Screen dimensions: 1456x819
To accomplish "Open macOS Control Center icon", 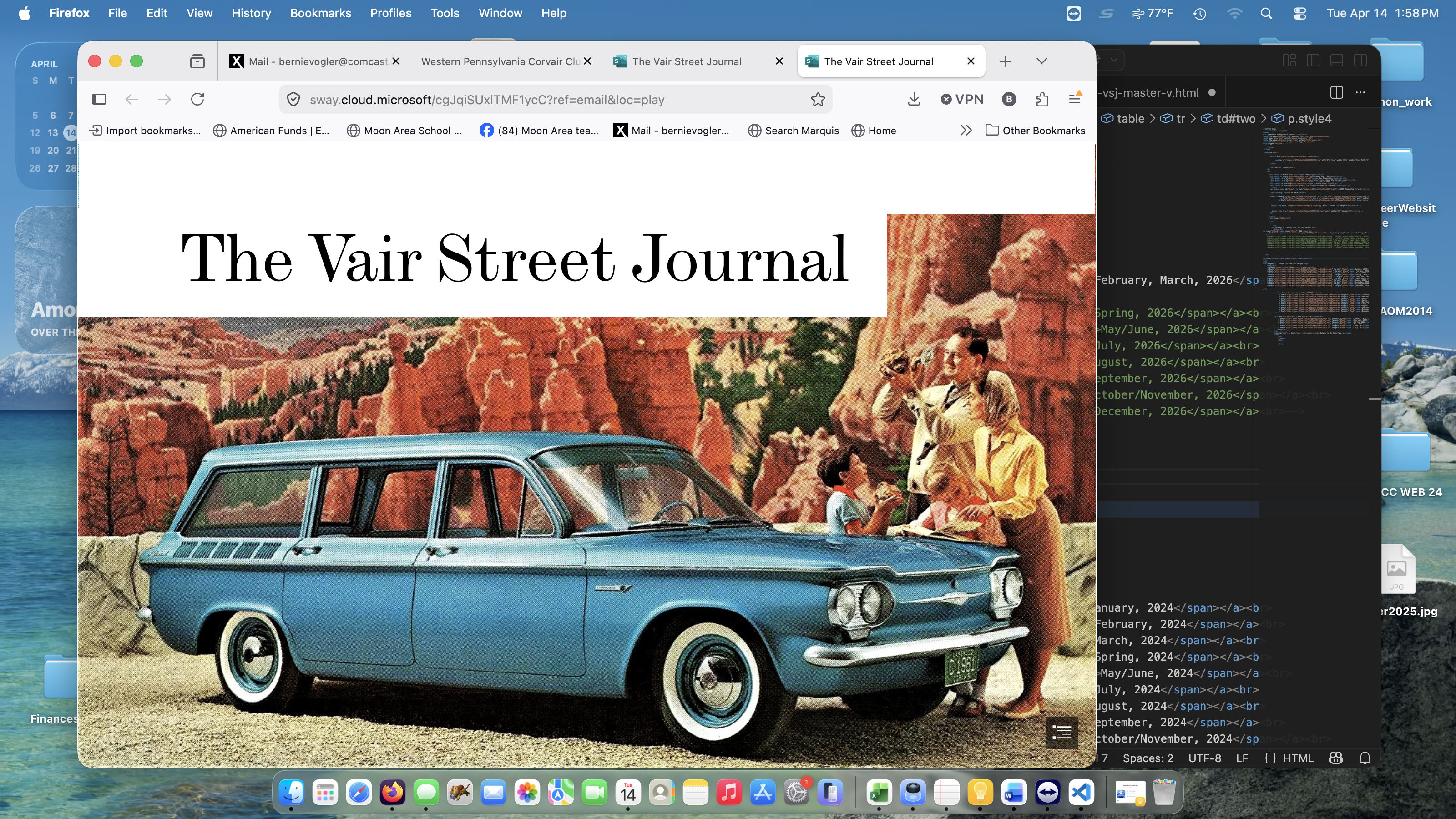I will [x=1299, y=13].
